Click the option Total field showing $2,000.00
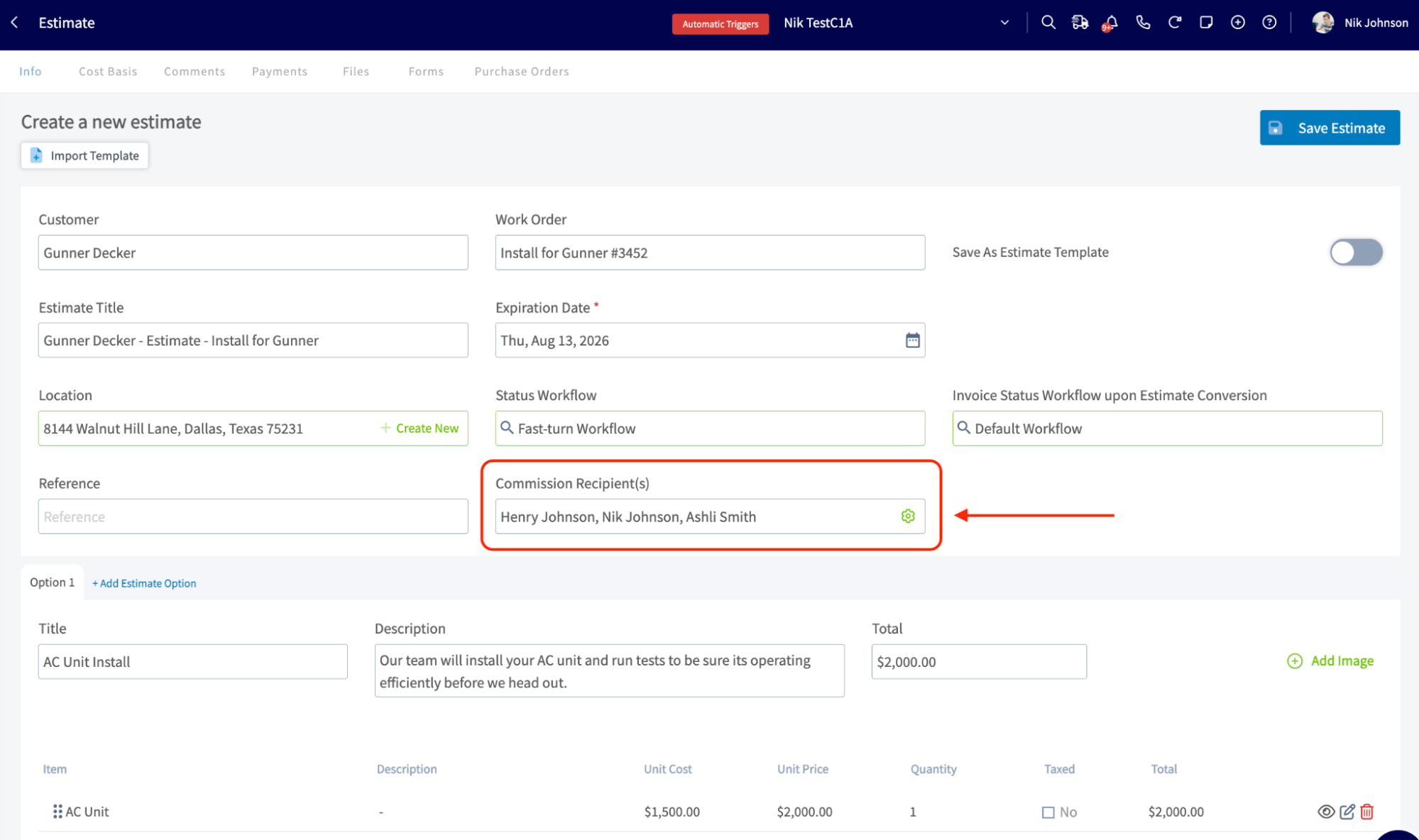 click(x=979, y=662)
